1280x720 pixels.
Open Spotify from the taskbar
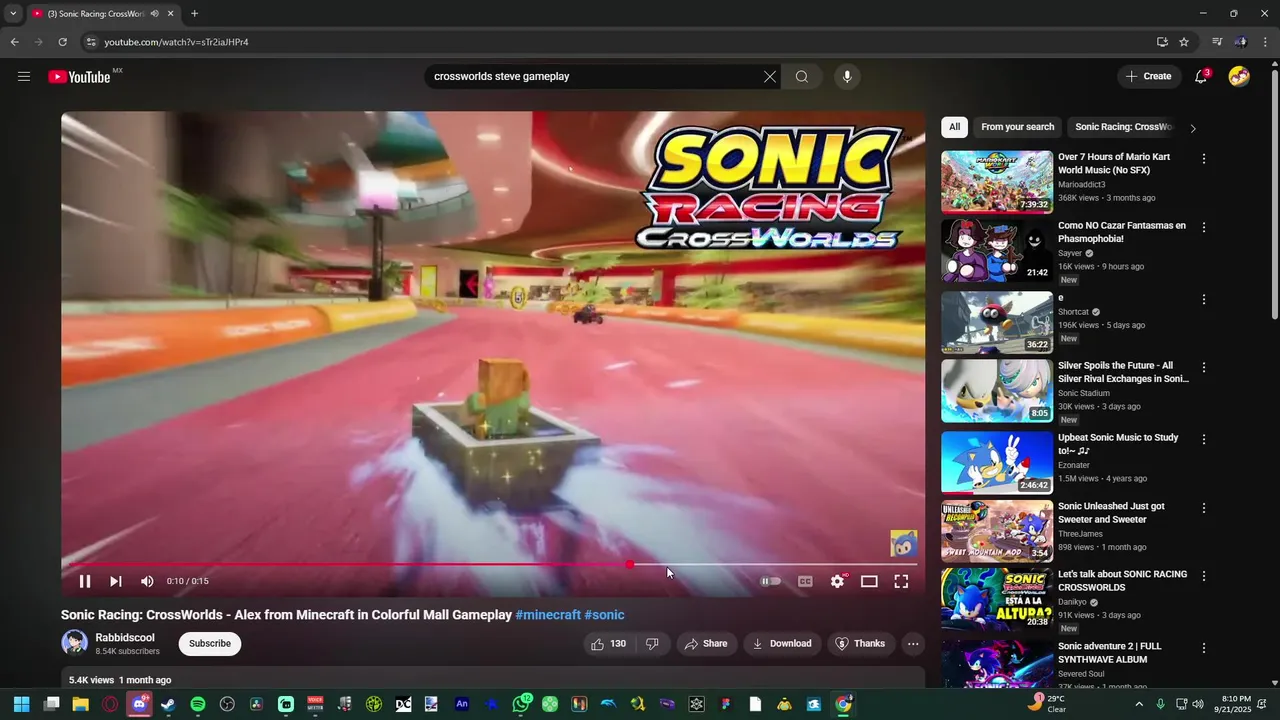[x=198, y=704]
